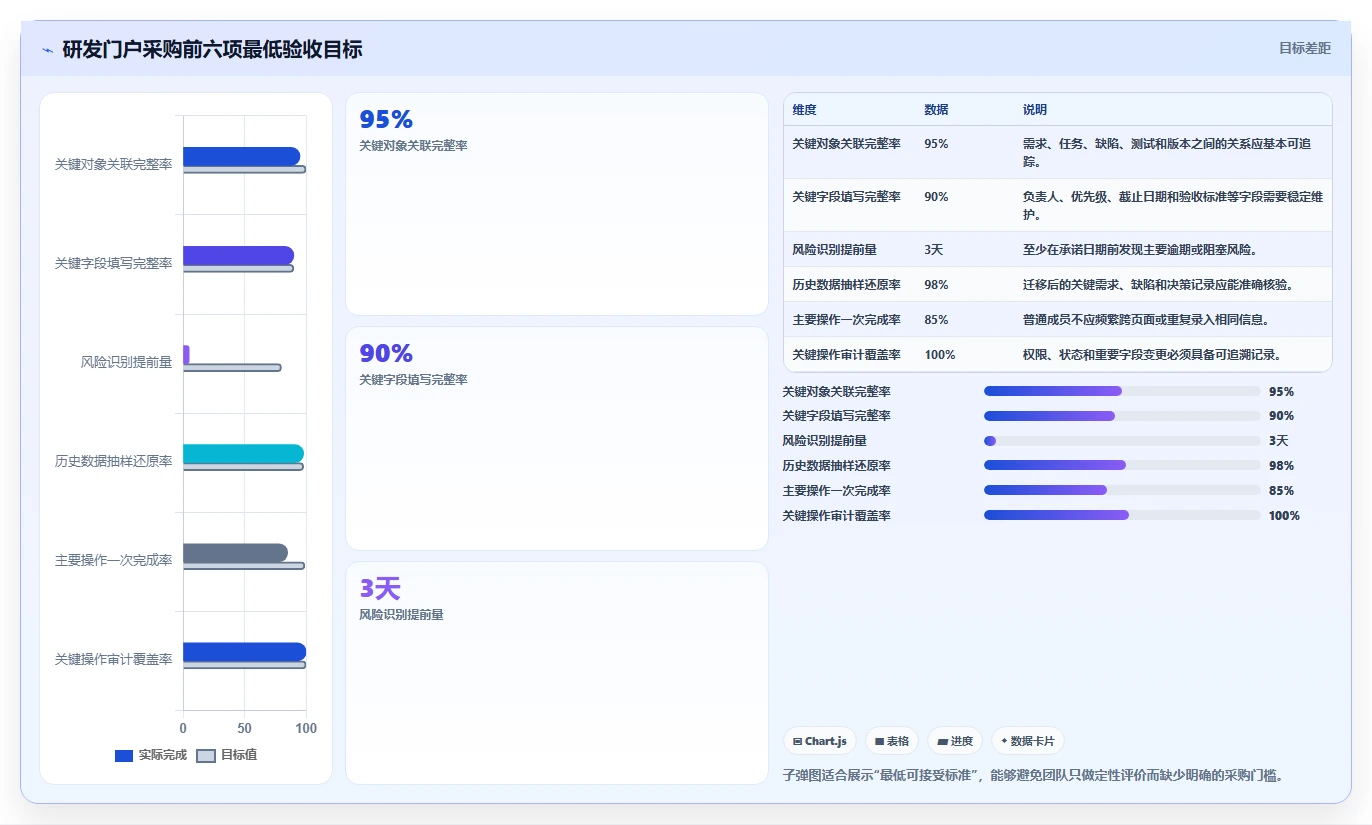Screen dimensions: 1372x825
Task: Click the description 权限、状态和重要字段变更必须具备可追溯记录。
Action: [1152, 355]
